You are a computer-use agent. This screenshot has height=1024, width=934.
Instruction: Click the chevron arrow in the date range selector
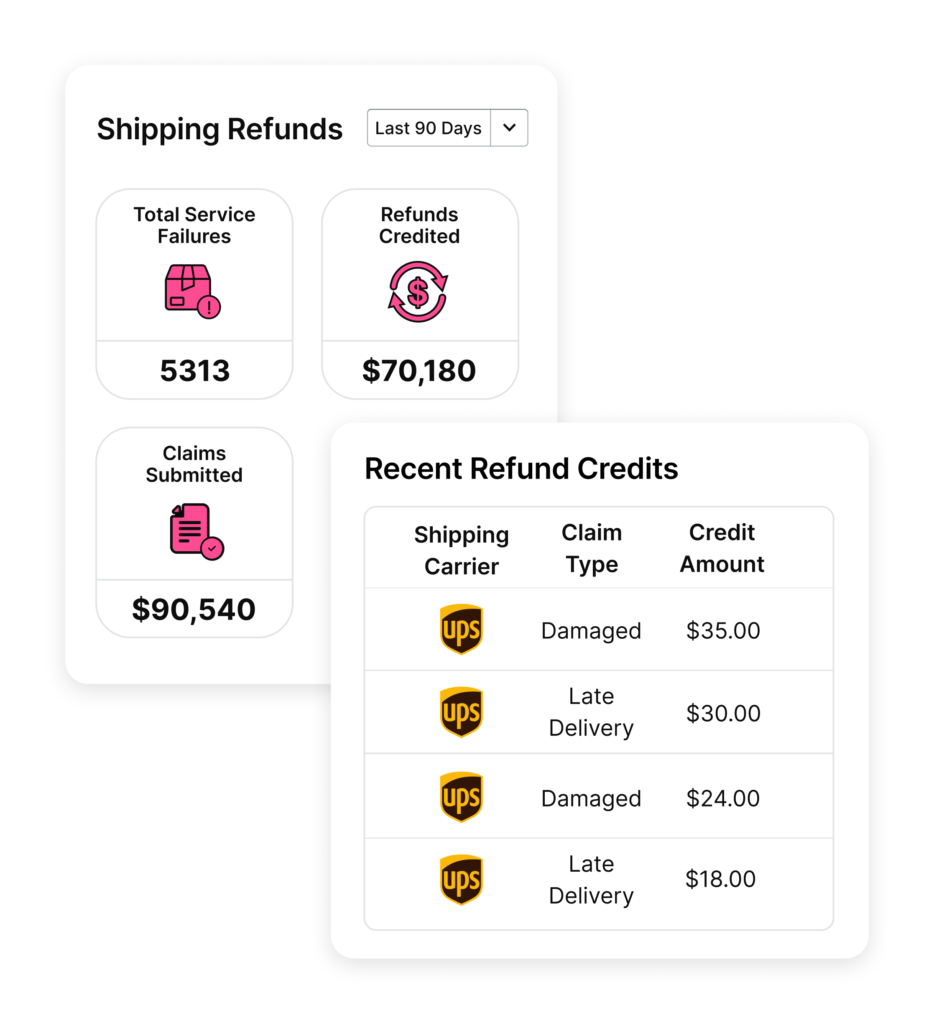click(510, 128)
